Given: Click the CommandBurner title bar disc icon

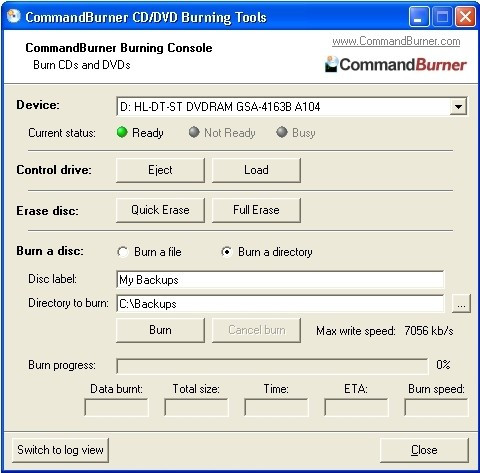Looking at the screenshot, I should (x=14, y=16).
